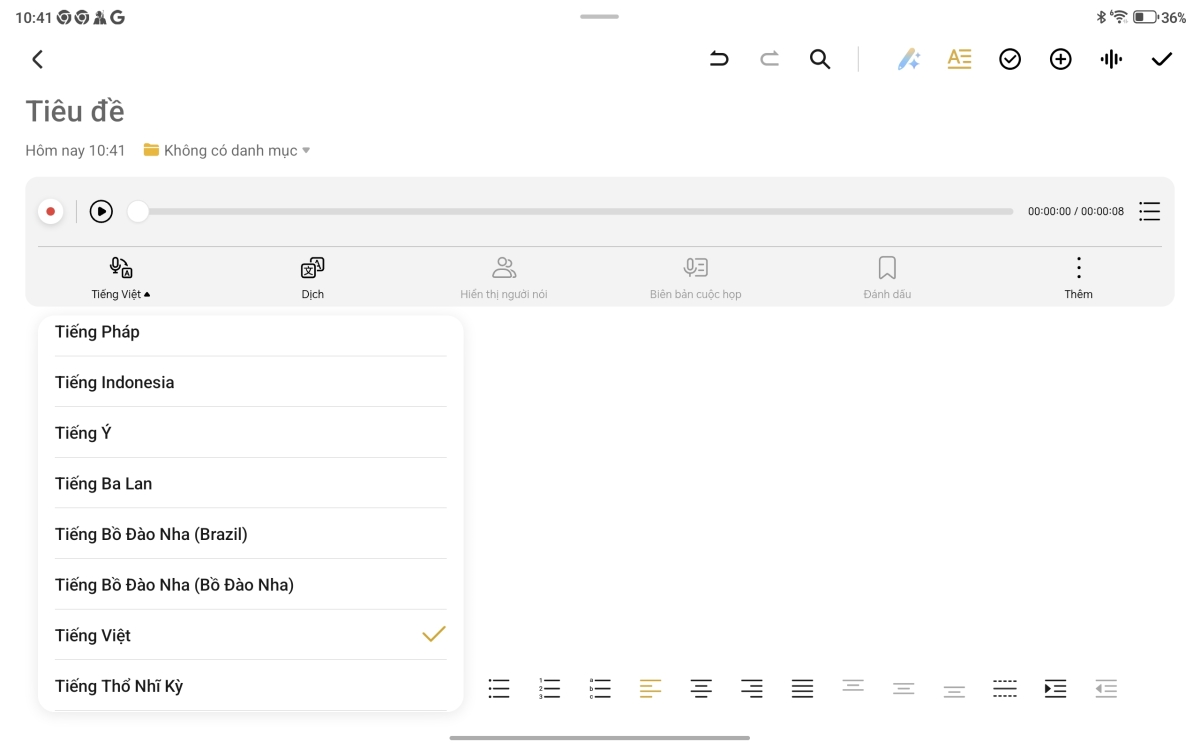The height and width of the screenshot is (750, 1200).
Task: Open the Không có danh mục category dropdown
Action: [227, 150]
